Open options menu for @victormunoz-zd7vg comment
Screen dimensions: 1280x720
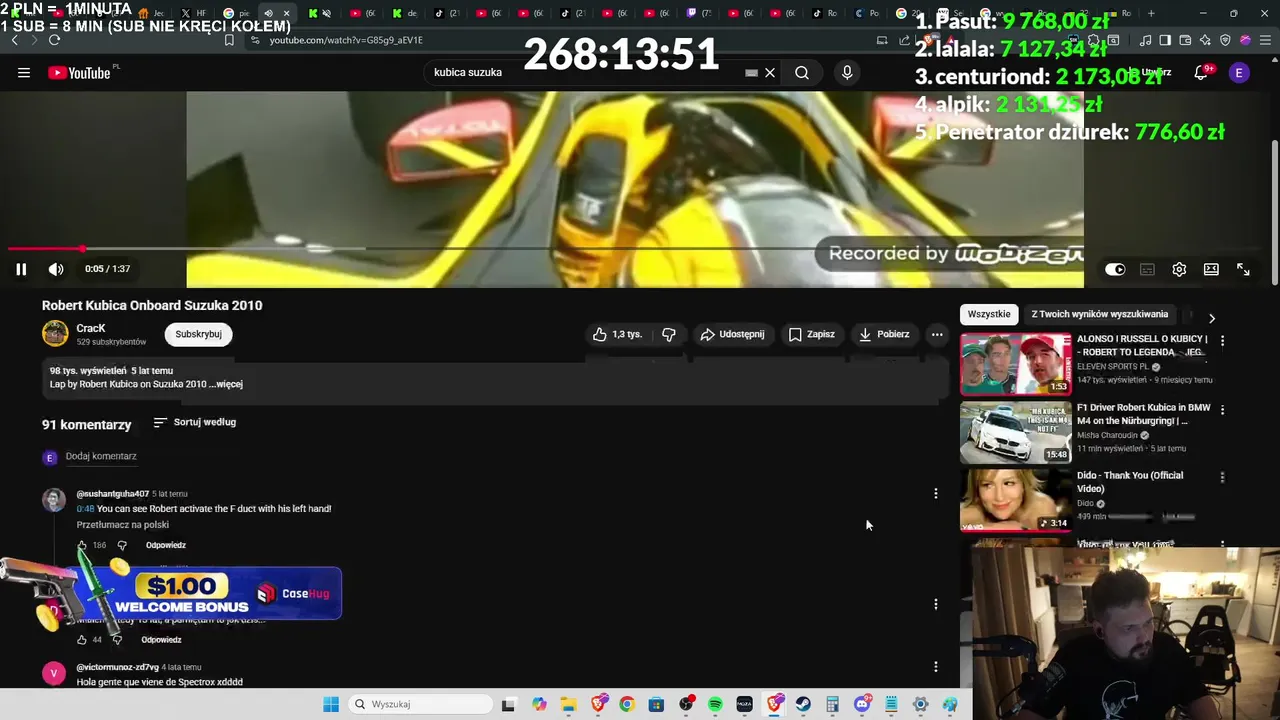coord(936,666)
